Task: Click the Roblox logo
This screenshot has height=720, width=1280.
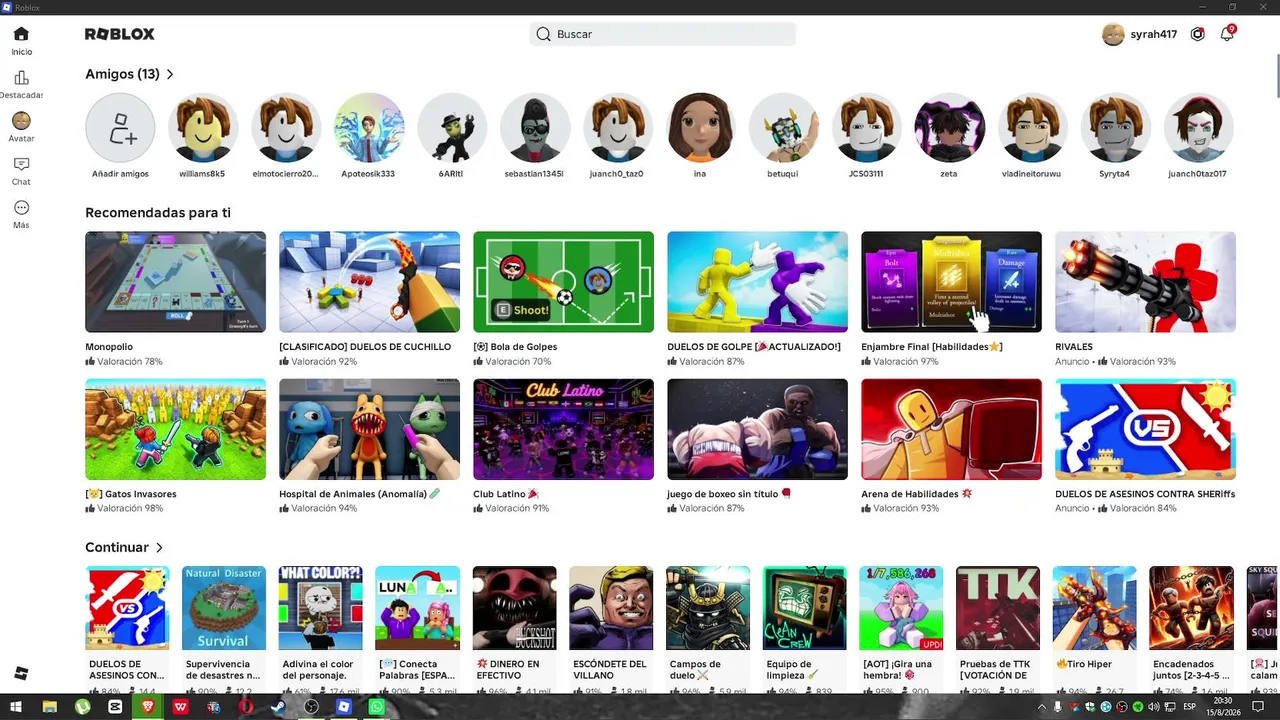Action: pyautogui.click(x=120, y=34)
